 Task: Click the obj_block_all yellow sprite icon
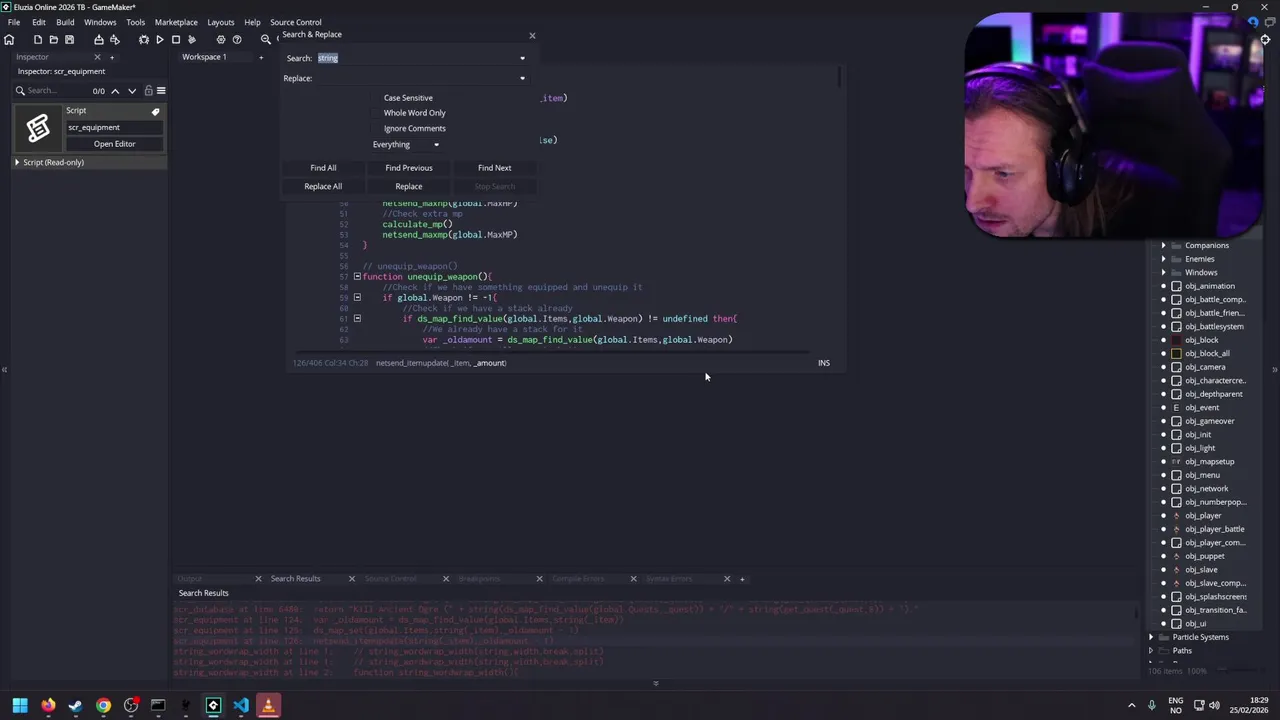coord(1176,353)
